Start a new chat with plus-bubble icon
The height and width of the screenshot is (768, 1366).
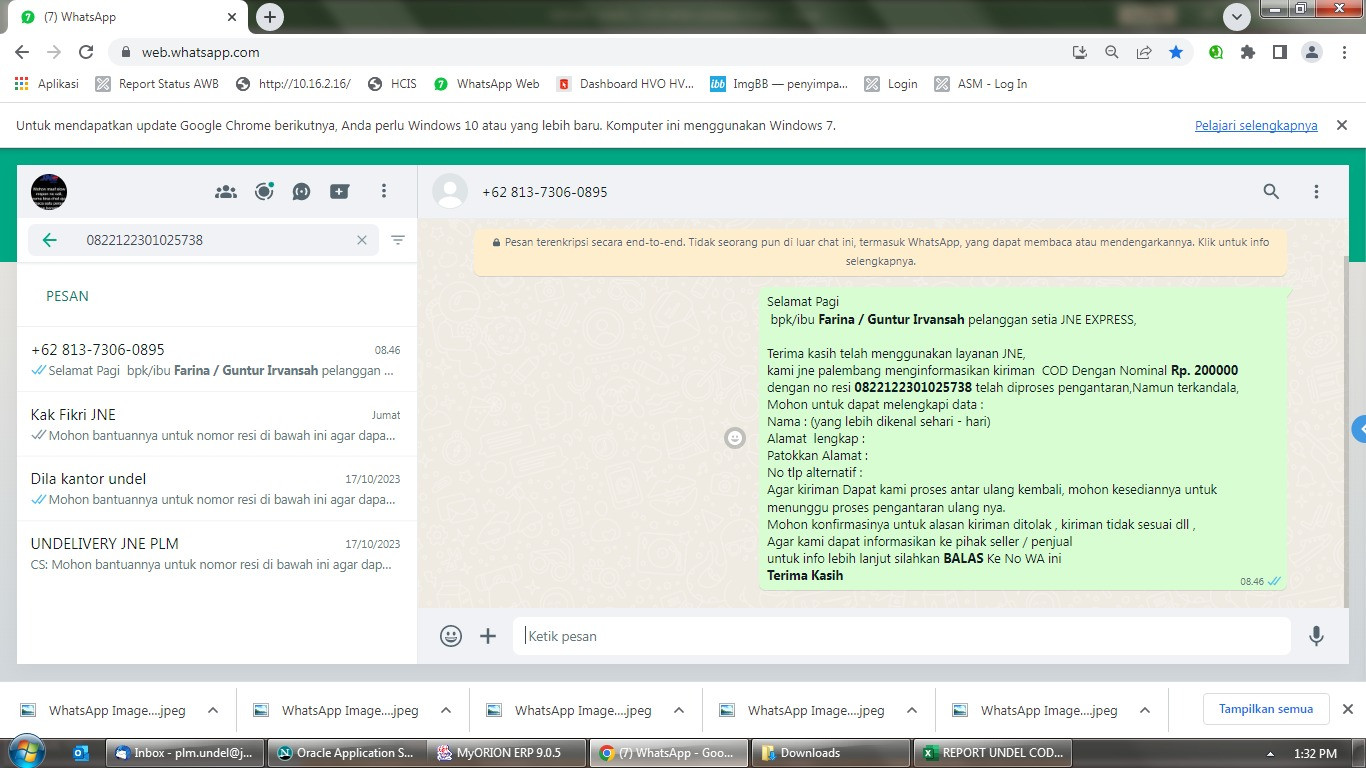click(340, 191)
